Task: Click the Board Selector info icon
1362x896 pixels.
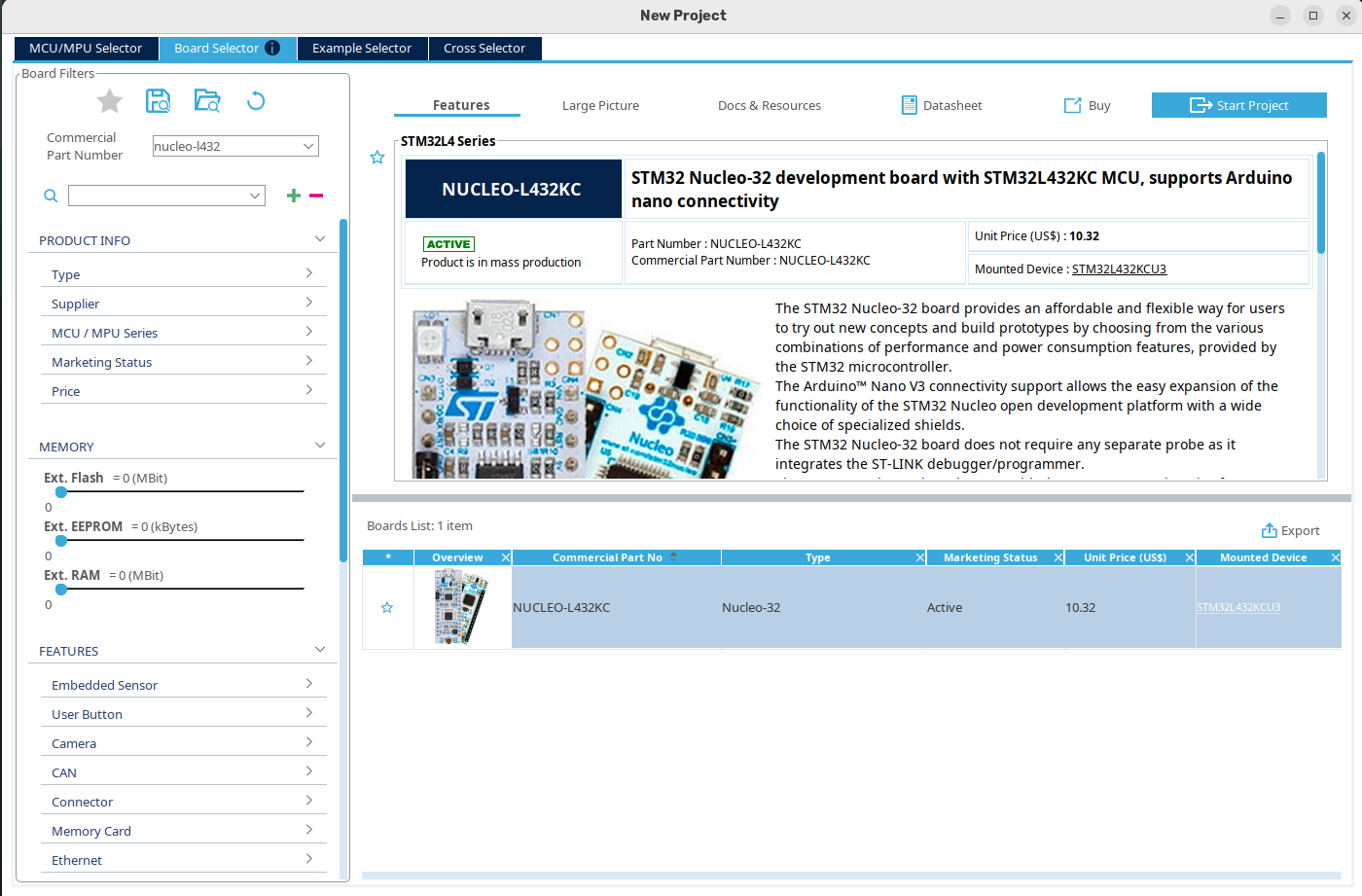Action: 272,48
